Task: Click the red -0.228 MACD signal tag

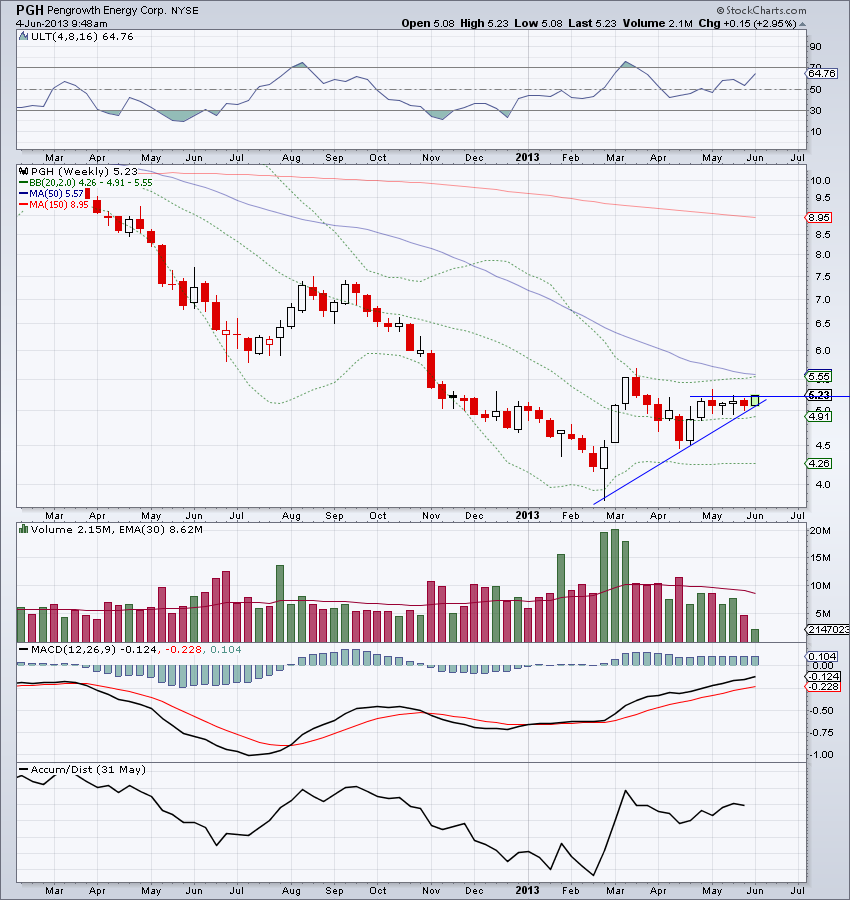Action: (824, 686)
